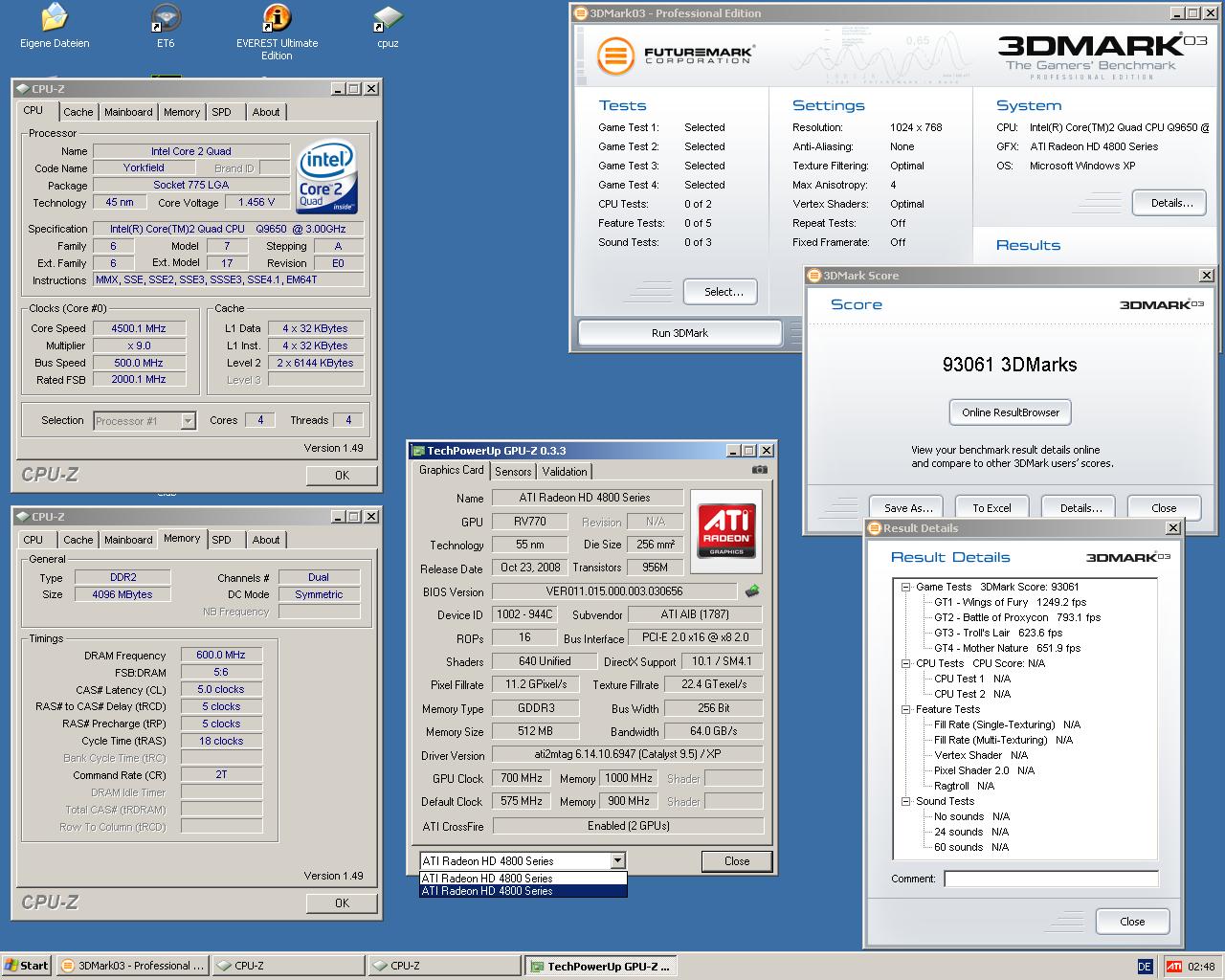Image resolution: width=1225 pixels, height=980 pixels.
Task: Collapse the Sound Tests tree node
Action: click(x=905, y=801)
